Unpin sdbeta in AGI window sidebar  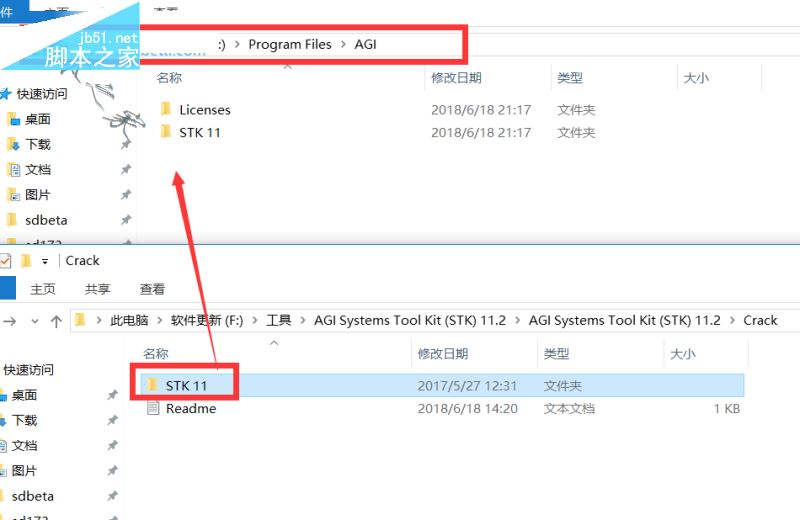126,220
